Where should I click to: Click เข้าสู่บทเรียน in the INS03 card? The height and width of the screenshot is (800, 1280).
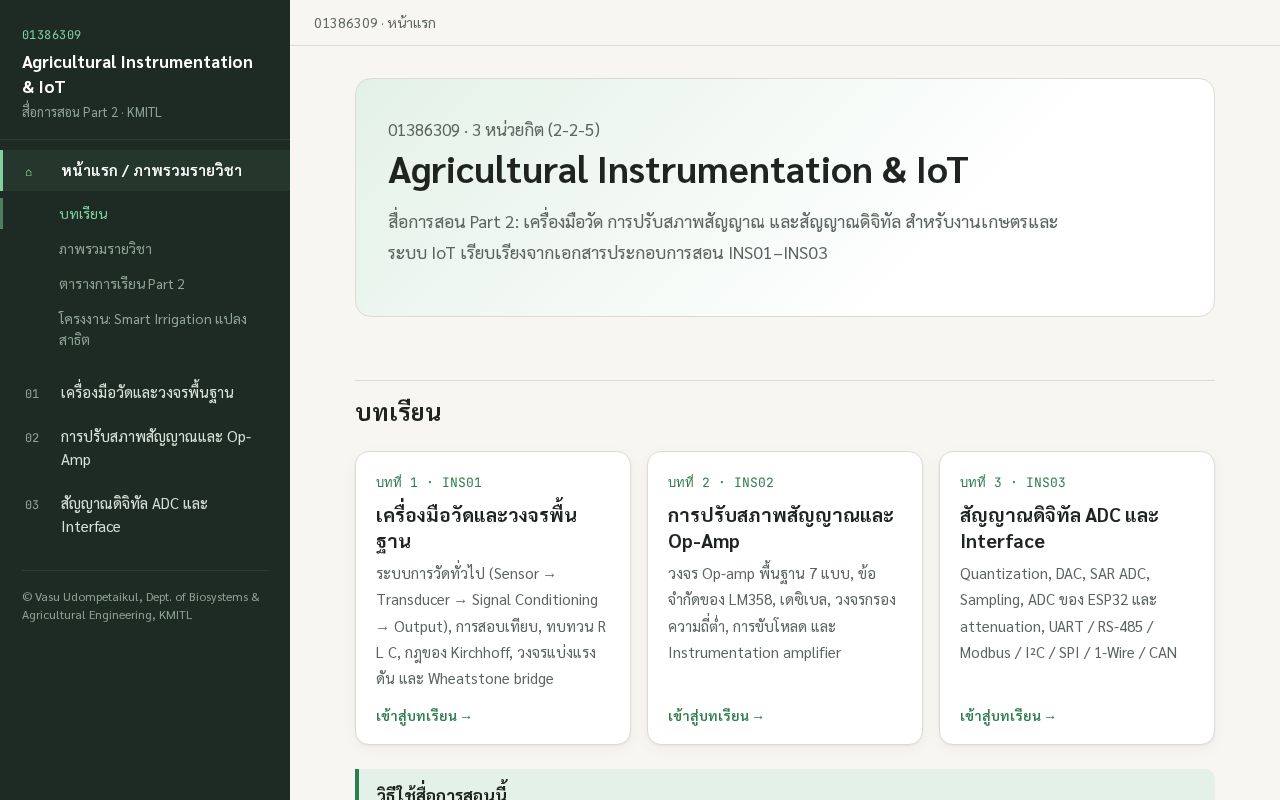tap(1008, 716)
